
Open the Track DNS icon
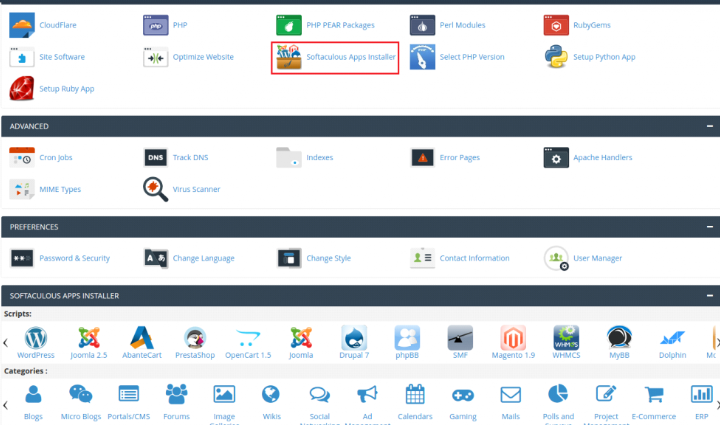point(156,157)
